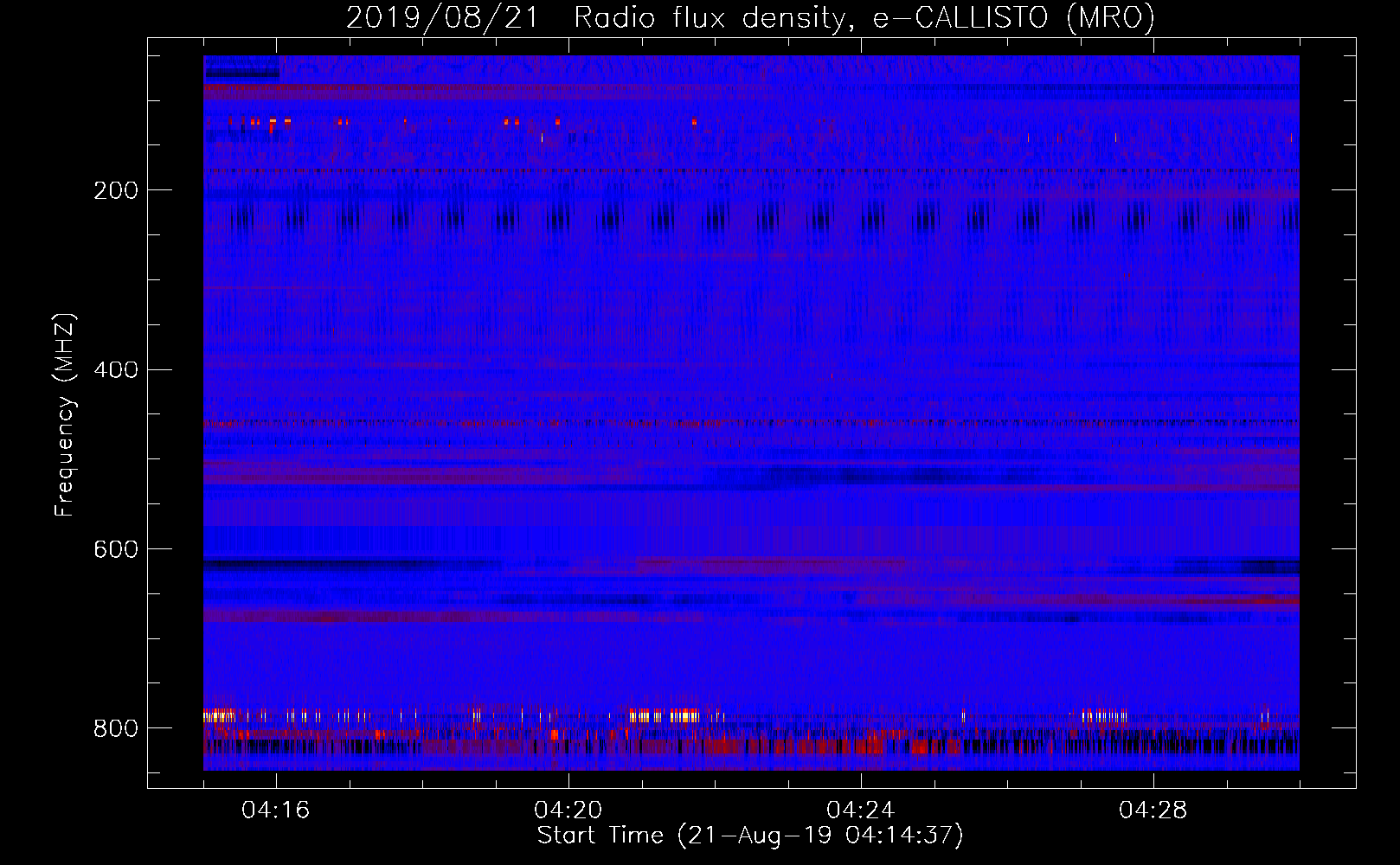Select the 200 frequency tick label

115,190
